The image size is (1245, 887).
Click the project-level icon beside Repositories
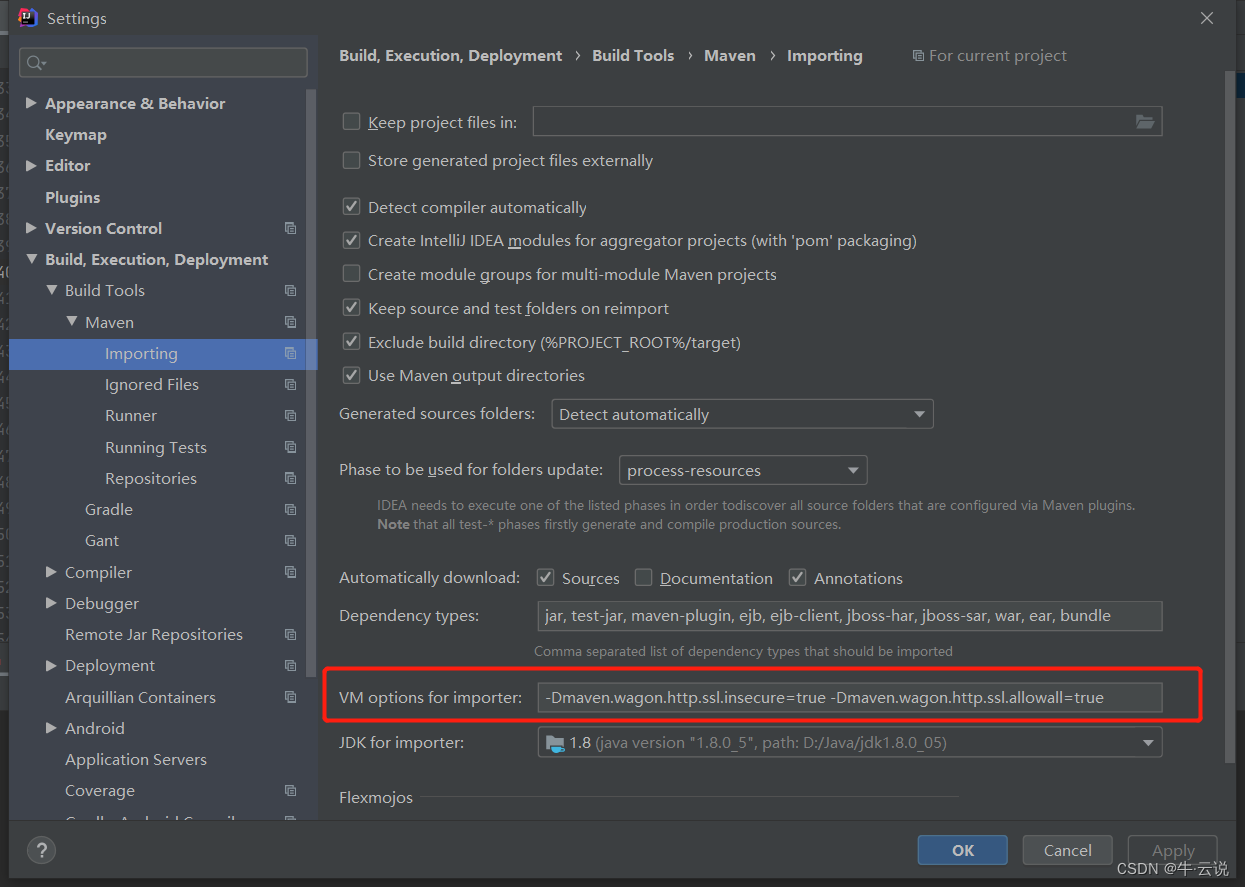290,478
